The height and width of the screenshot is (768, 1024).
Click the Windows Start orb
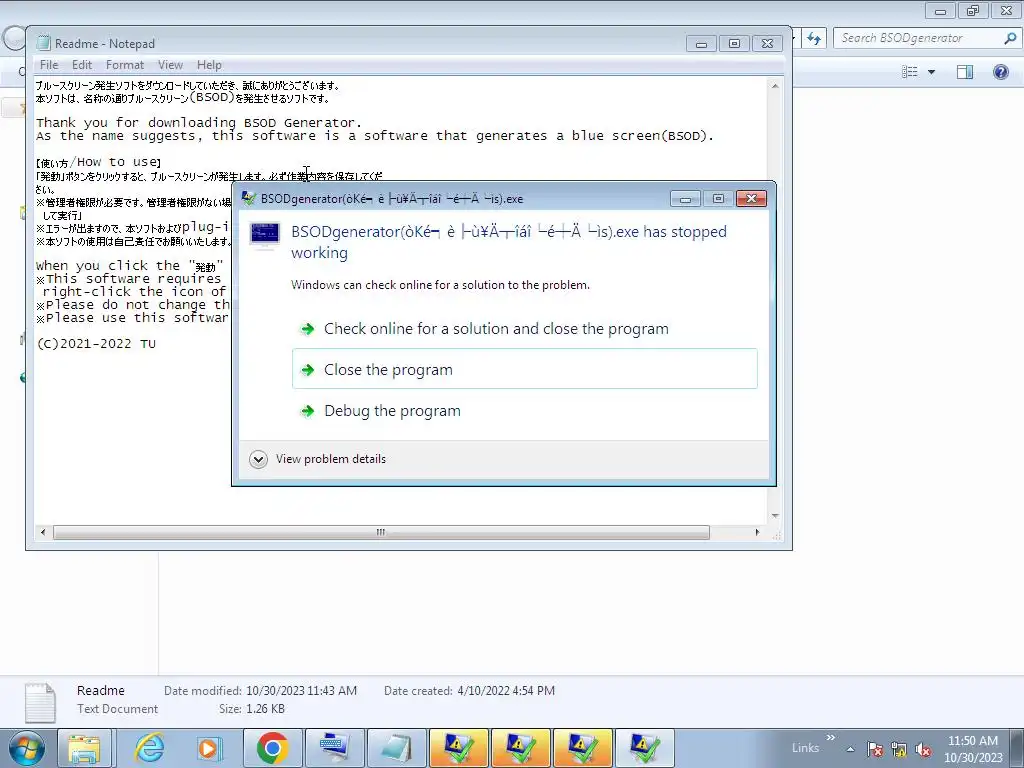click(x=26, y=748)
